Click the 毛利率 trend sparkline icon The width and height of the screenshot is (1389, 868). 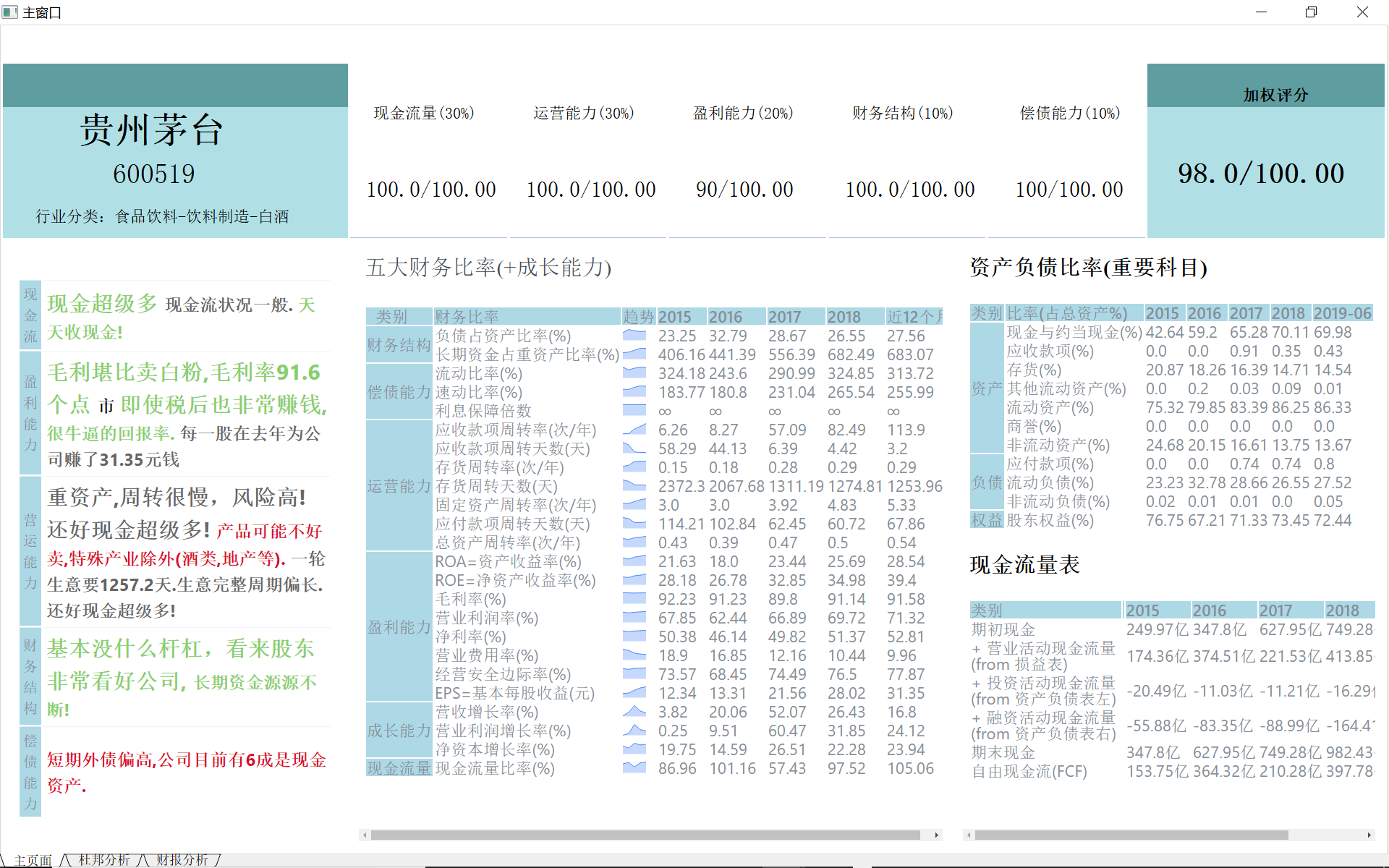tap(634, 599)
